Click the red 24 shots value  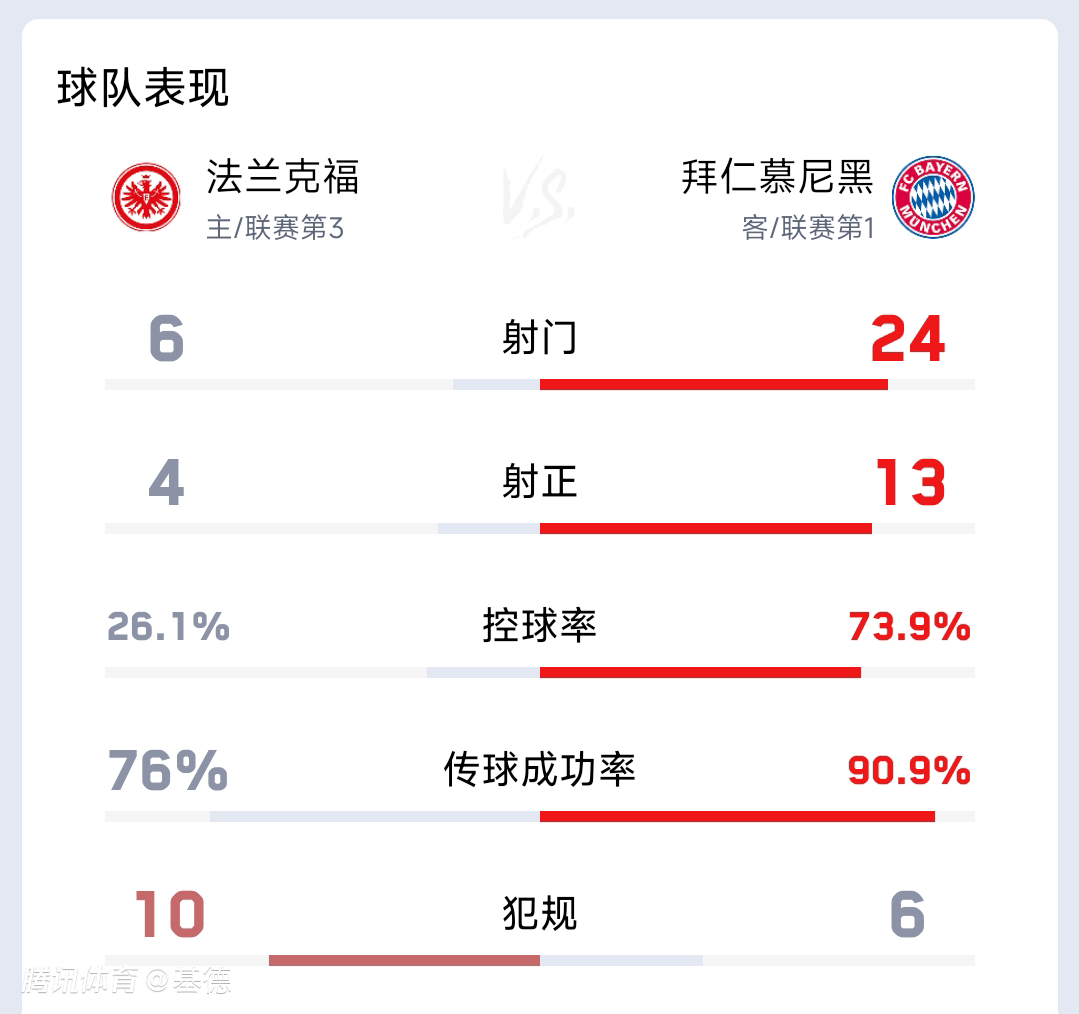click(908, 338)
